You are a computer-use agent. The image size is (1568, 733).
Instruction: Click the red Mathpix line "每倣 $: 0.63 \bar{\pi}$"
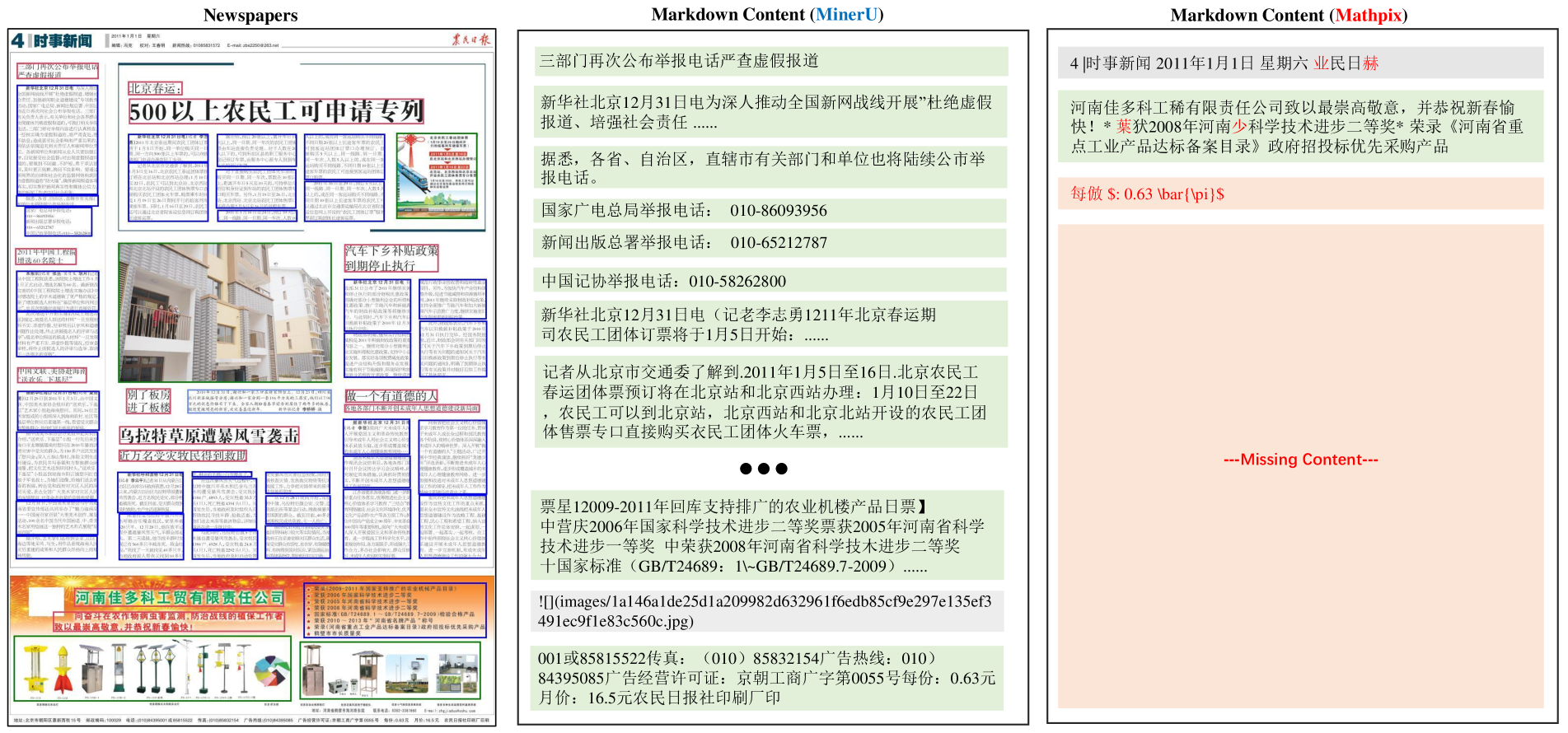[1301, 194]
